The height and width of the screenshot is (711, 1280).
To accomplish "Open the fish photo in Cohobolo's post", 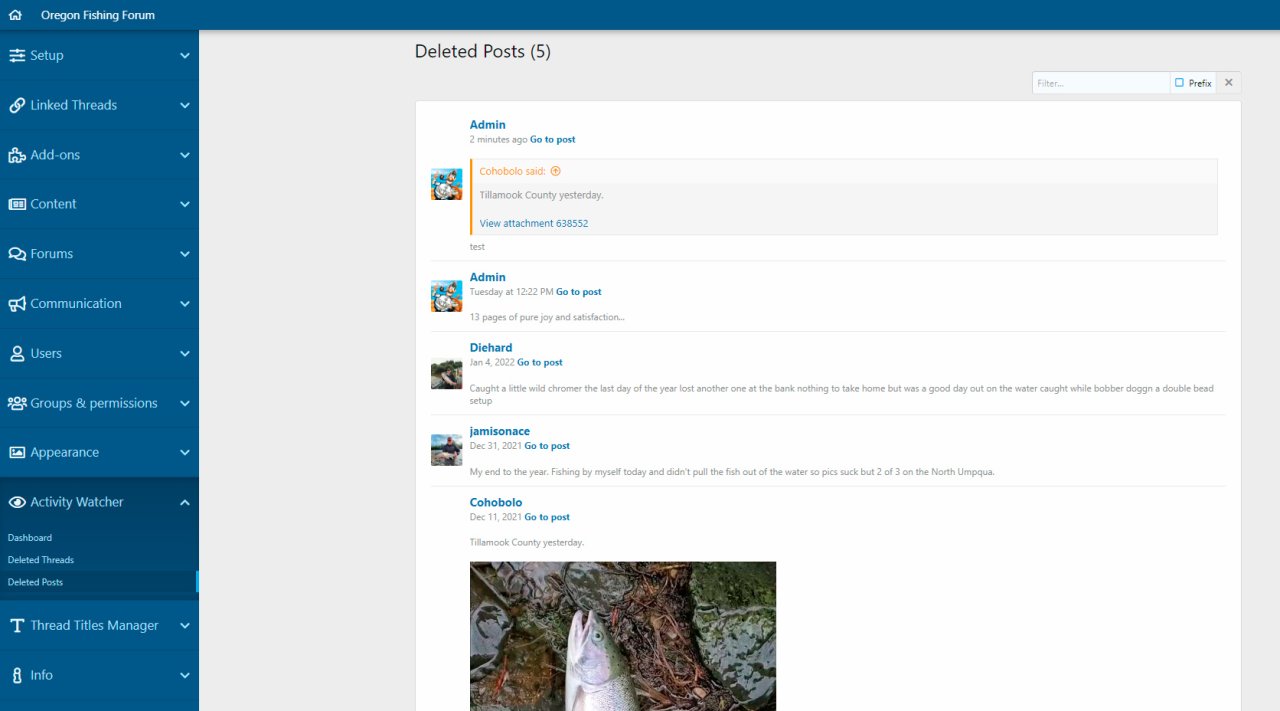I will pos(623,635).
